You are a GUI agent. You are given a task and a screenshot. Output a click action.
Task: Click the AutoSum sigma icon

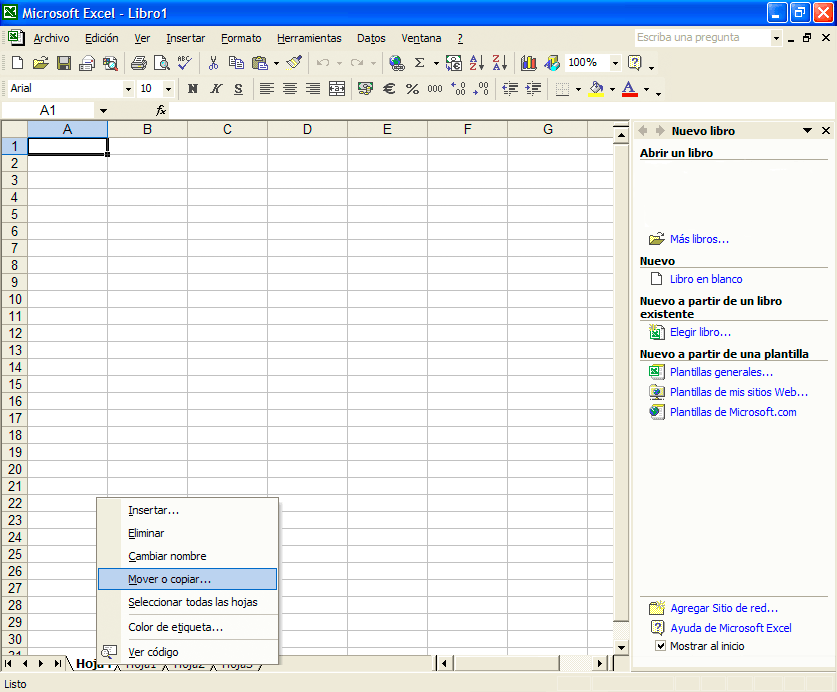tap(420, 63)
